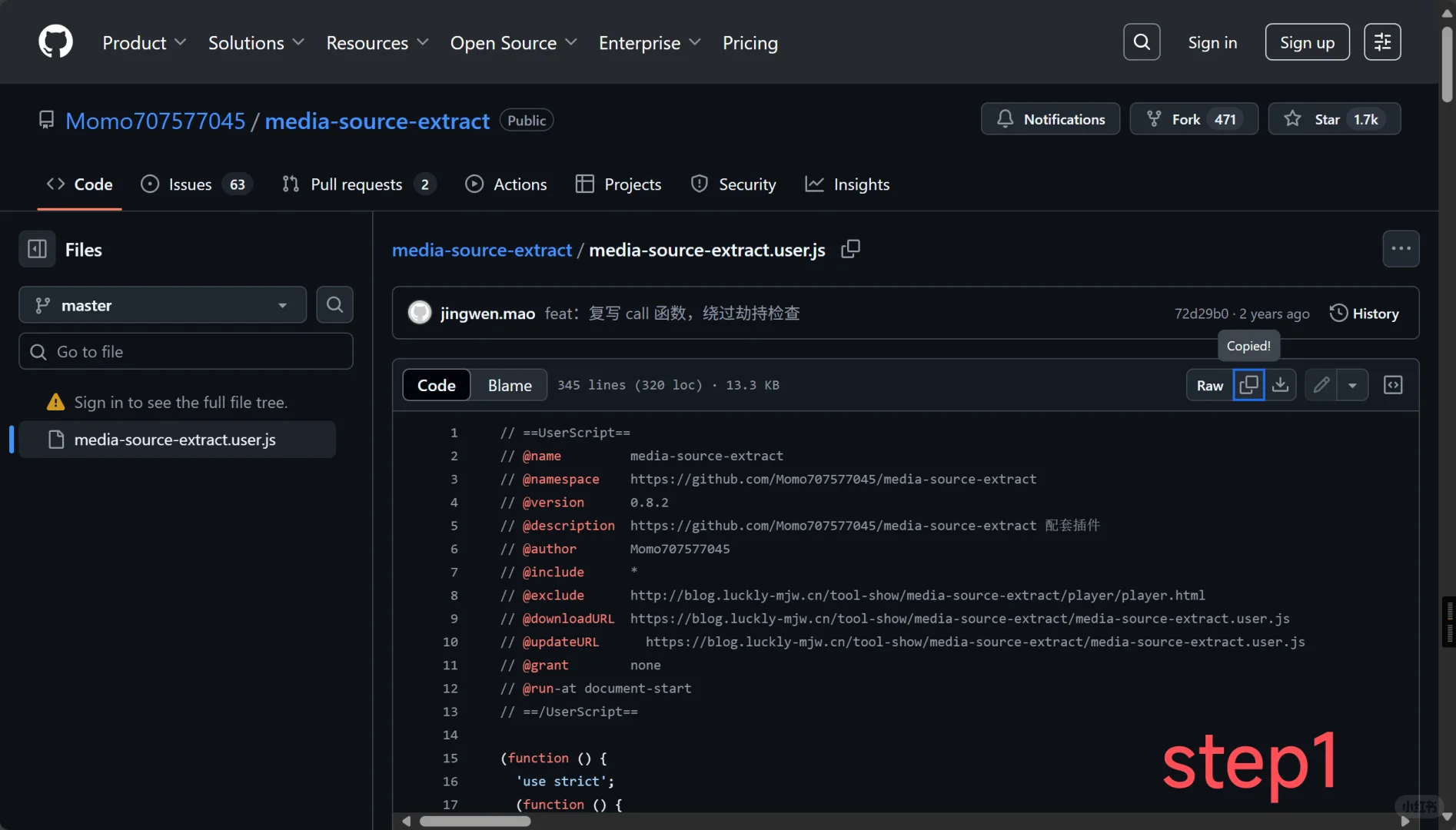
Task: Collapse the file tree side panel
Action: [x=37, y=249]
